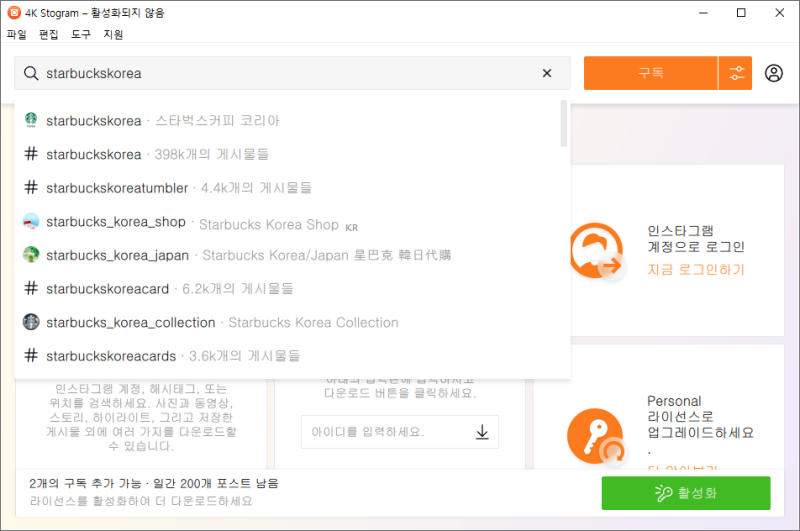The width and height of the screenshot is (800, 531).
Task: Click the green 활성화 activate button
Action: [x=686, y=493]
